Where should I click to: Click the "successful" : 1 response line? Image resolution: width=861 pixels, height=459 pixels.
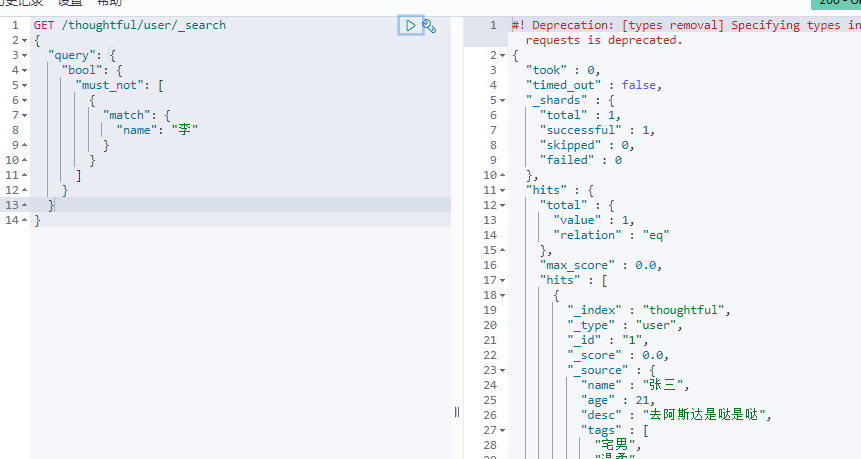click(597, 130)
